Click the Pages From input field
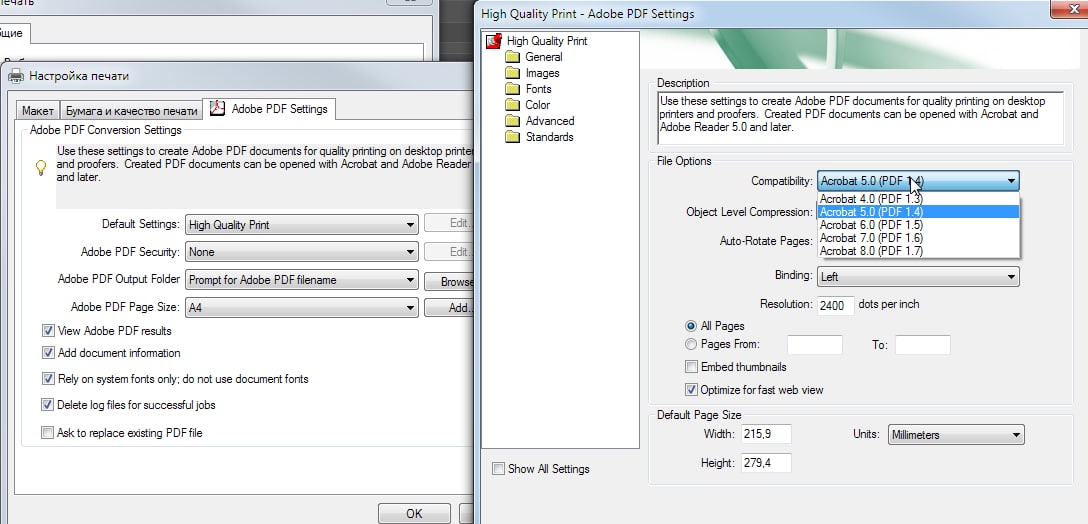1088x524 pixels. coord(815,344)
